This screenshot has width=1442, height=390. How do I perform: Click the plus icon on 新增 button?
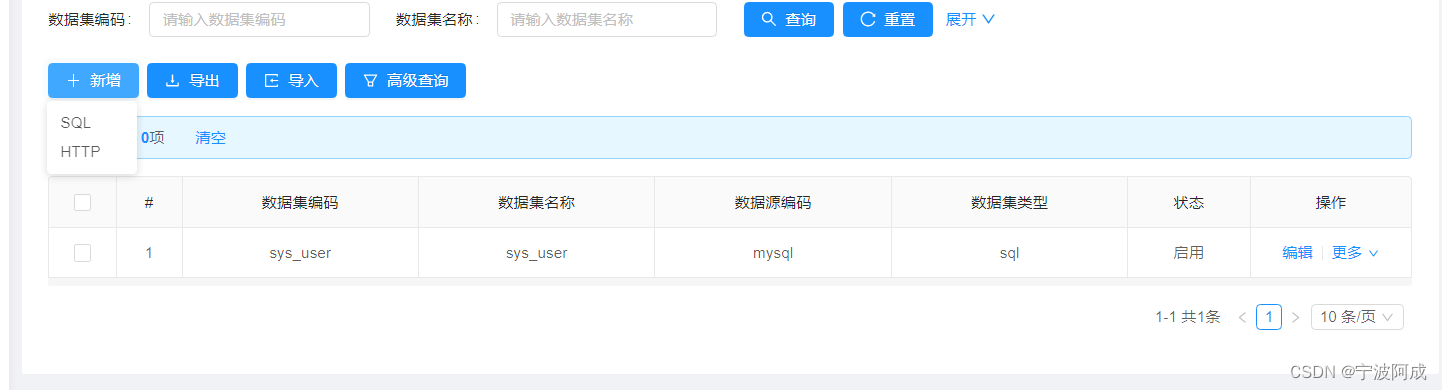(73, 81)
